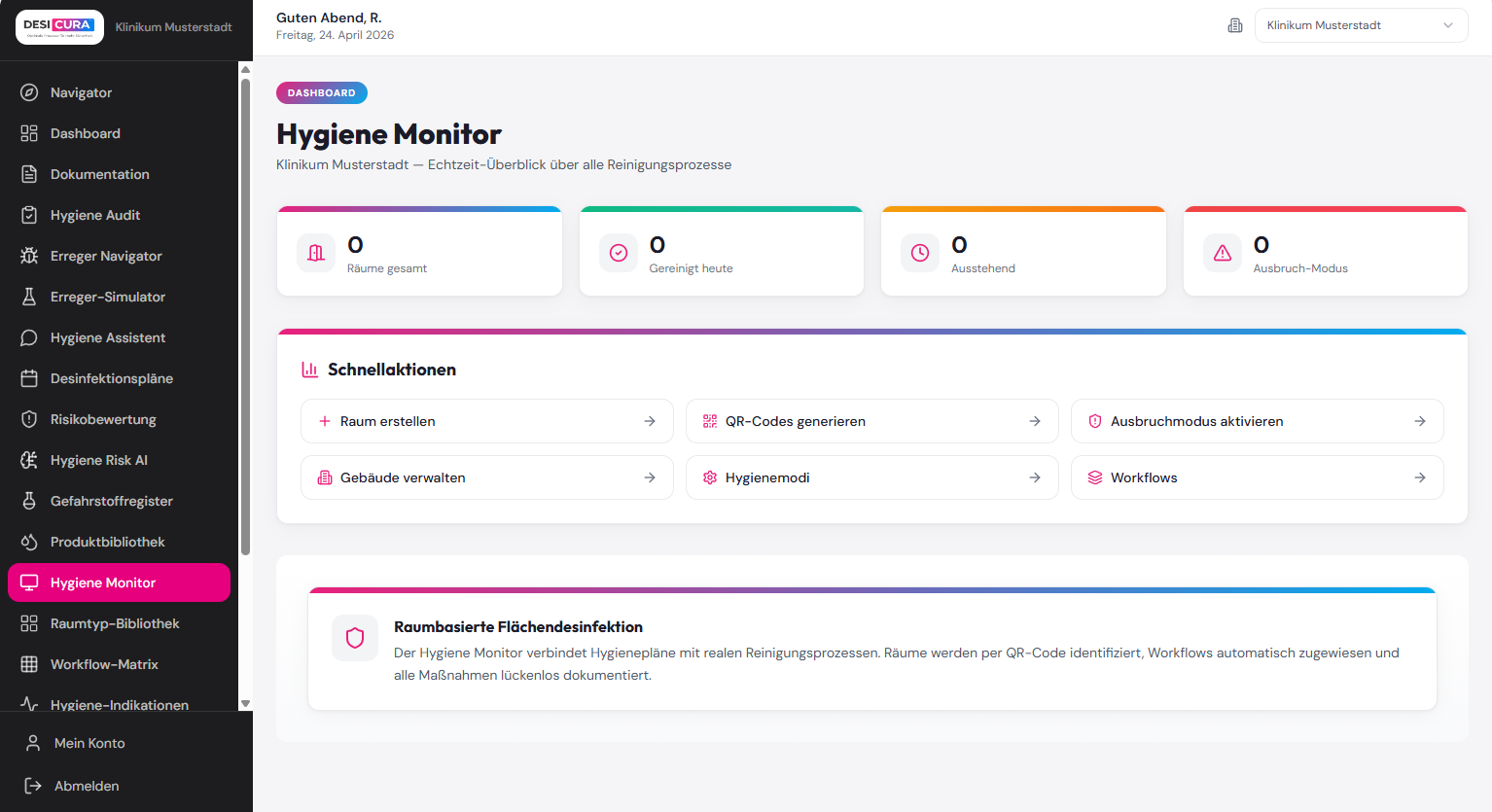Image resolution: width=1492 pixels, height=812 pixels.
Task: Open the Klinikum Musterstadt dropdown
Action: (1361, 25)
